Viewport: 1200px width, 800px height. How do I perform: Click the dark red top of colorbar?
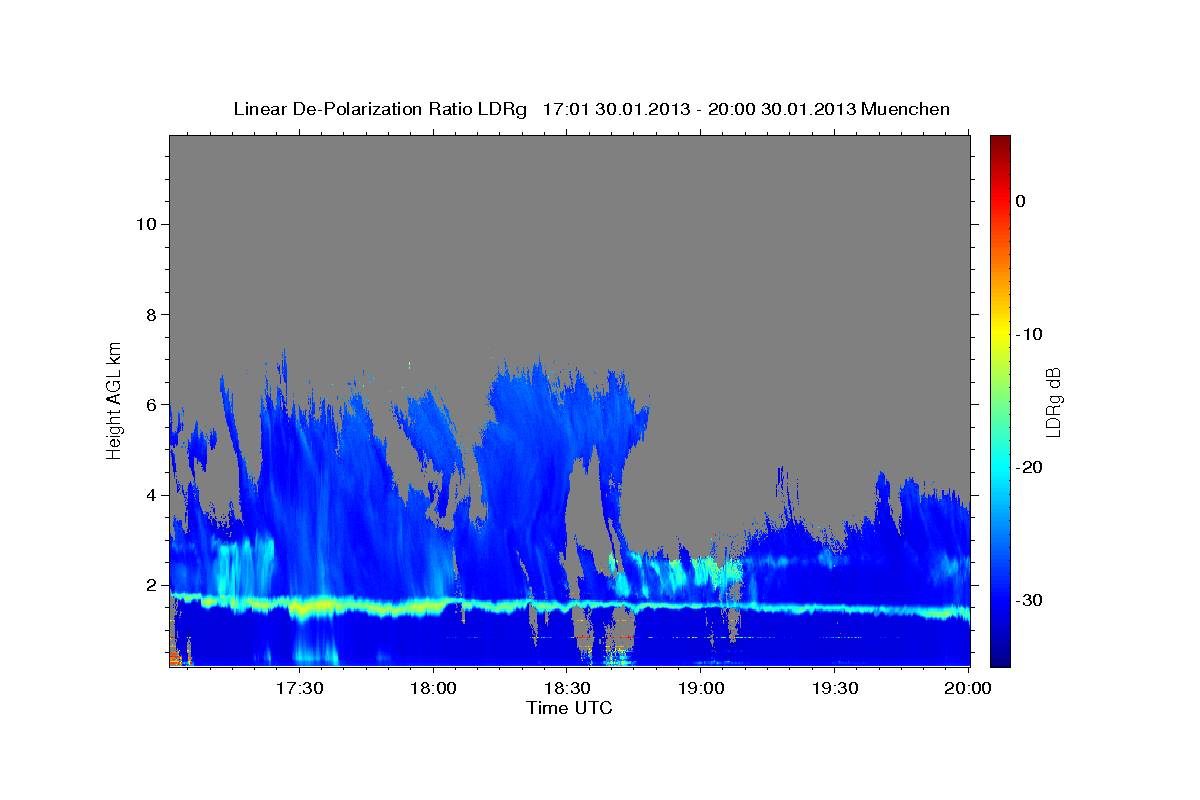[x=1000, y=142]
